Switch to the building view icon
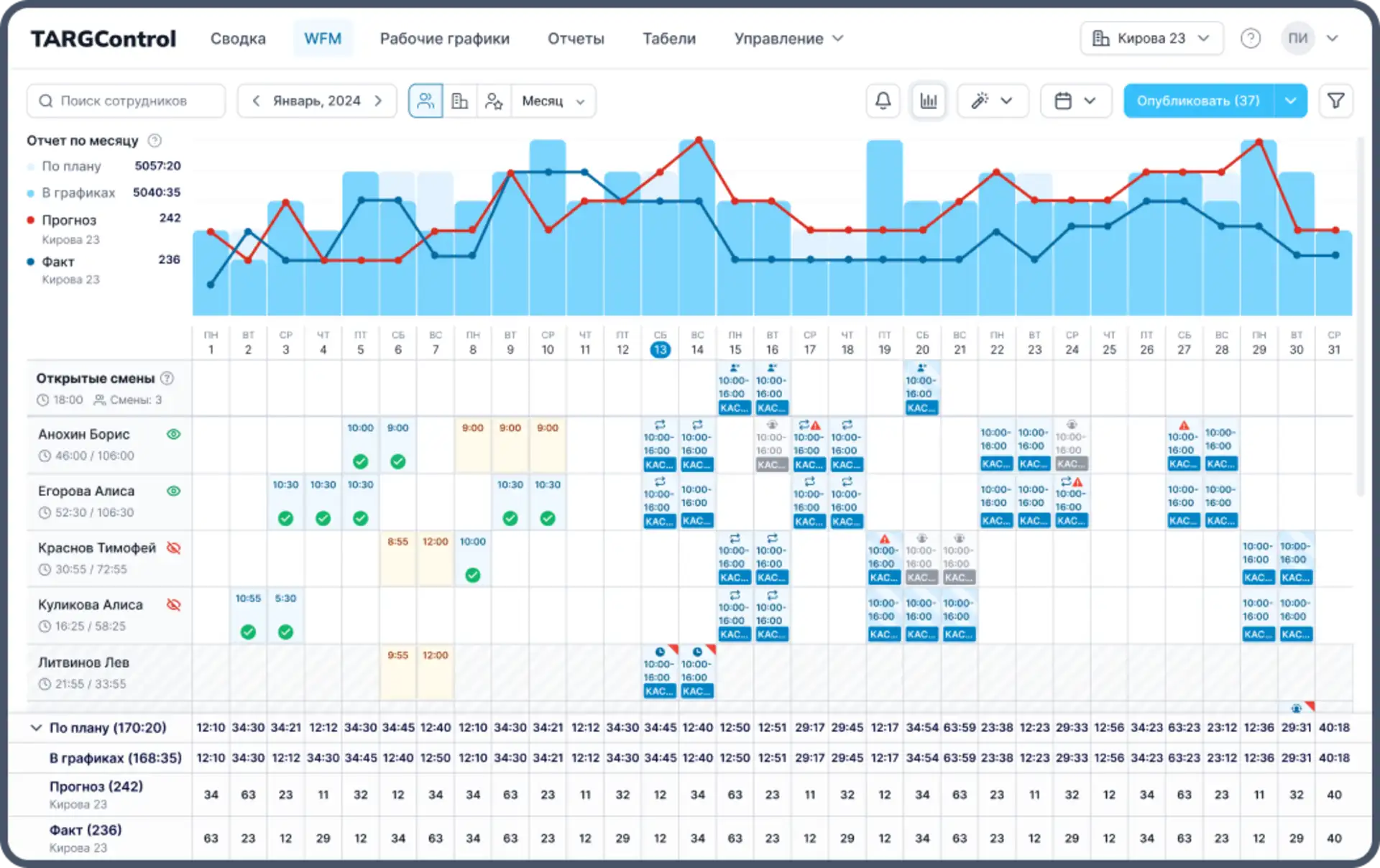1380x868 pixels. 460,101
